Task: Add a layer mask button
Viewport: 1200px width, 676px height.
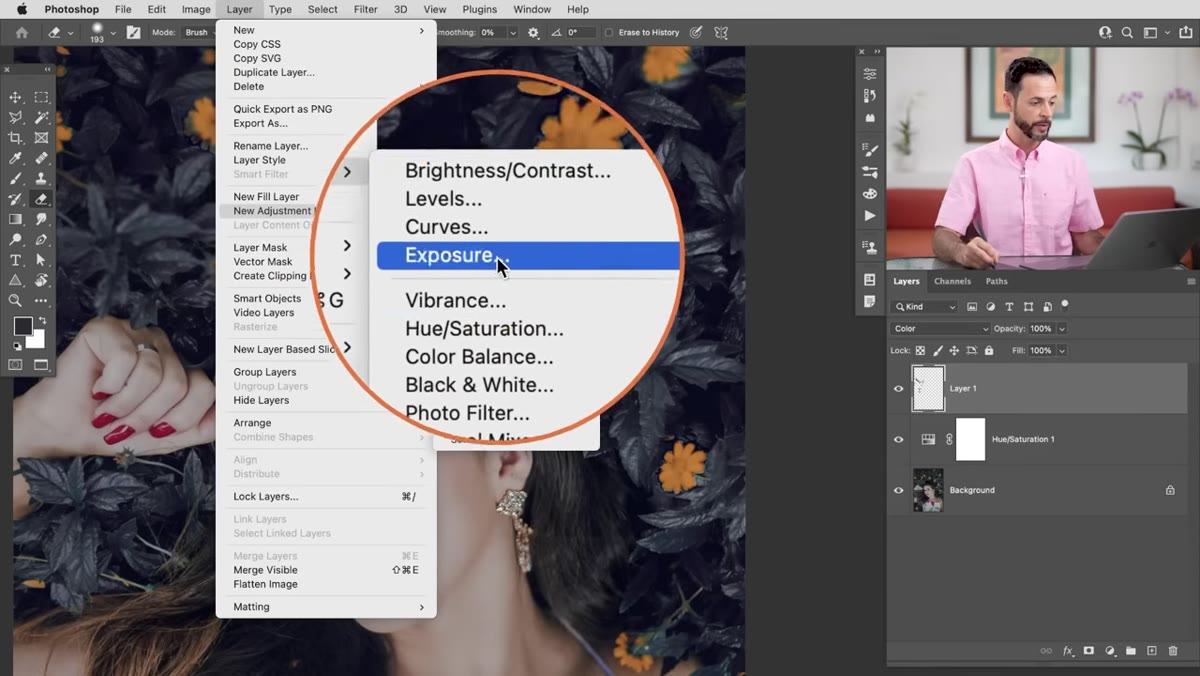Action: tap(1089, 651)
